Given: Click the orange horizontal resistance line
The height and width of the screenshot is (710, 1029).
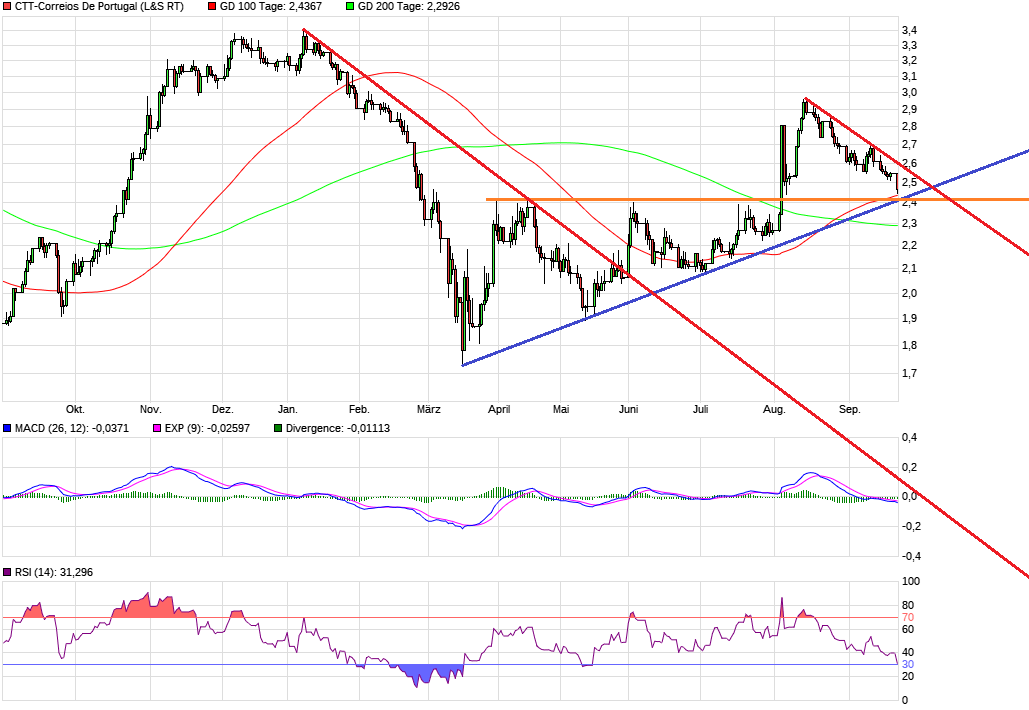Looking at the screenshot, I should 650,199.
